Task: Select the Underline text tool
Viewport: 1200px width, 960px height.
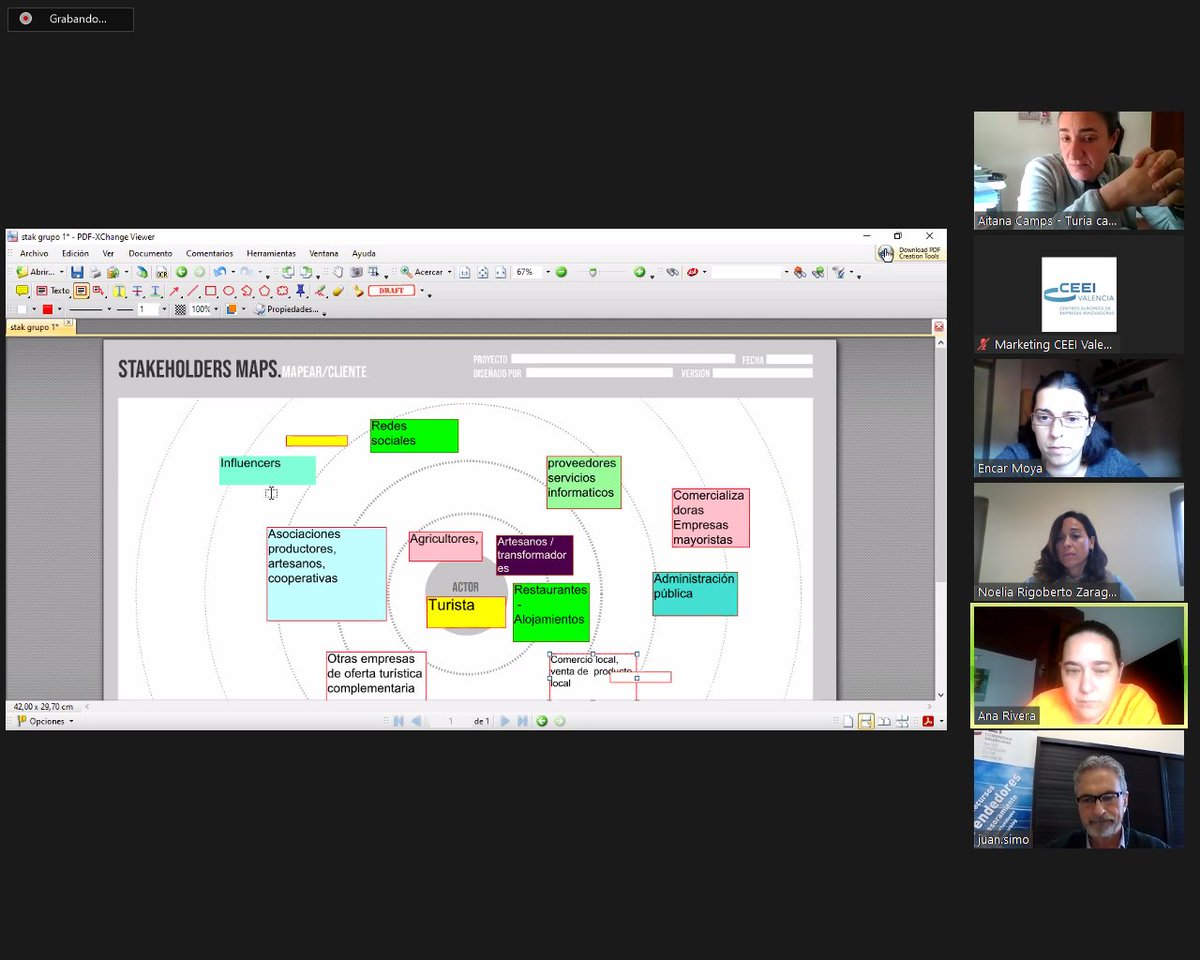Action: click(155, 291)
